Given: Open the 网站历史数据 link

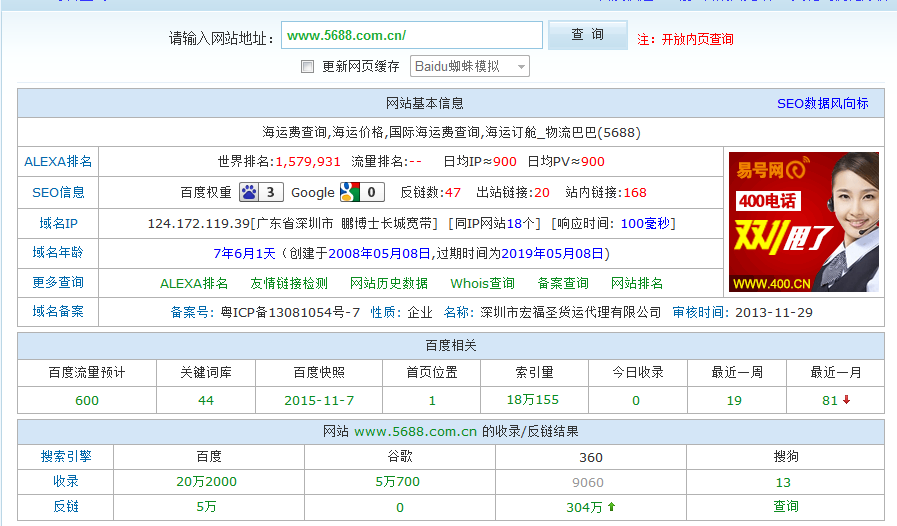Looking at the screenshot, I should click(x=389, y=283).
